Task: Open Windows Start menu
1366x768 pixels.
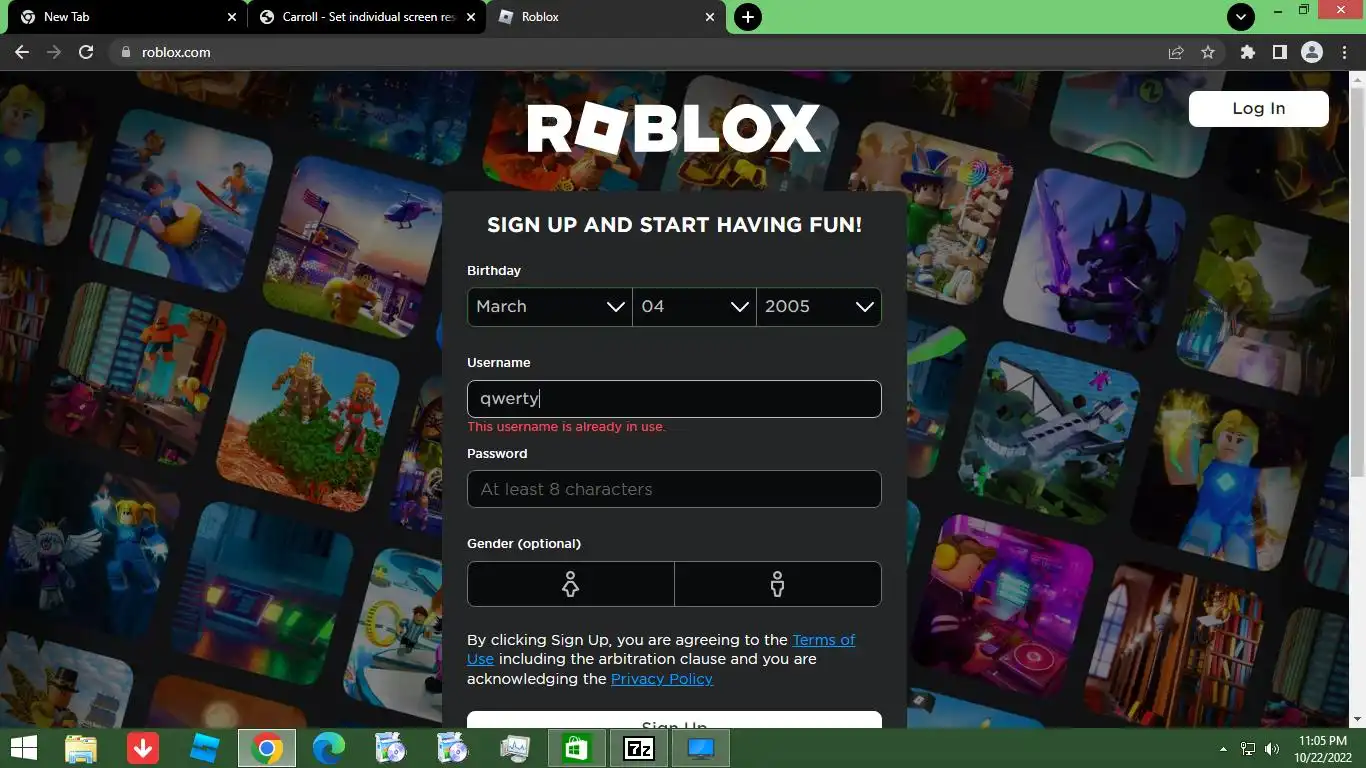Action: pyautogui.click(x=24, y=748)
